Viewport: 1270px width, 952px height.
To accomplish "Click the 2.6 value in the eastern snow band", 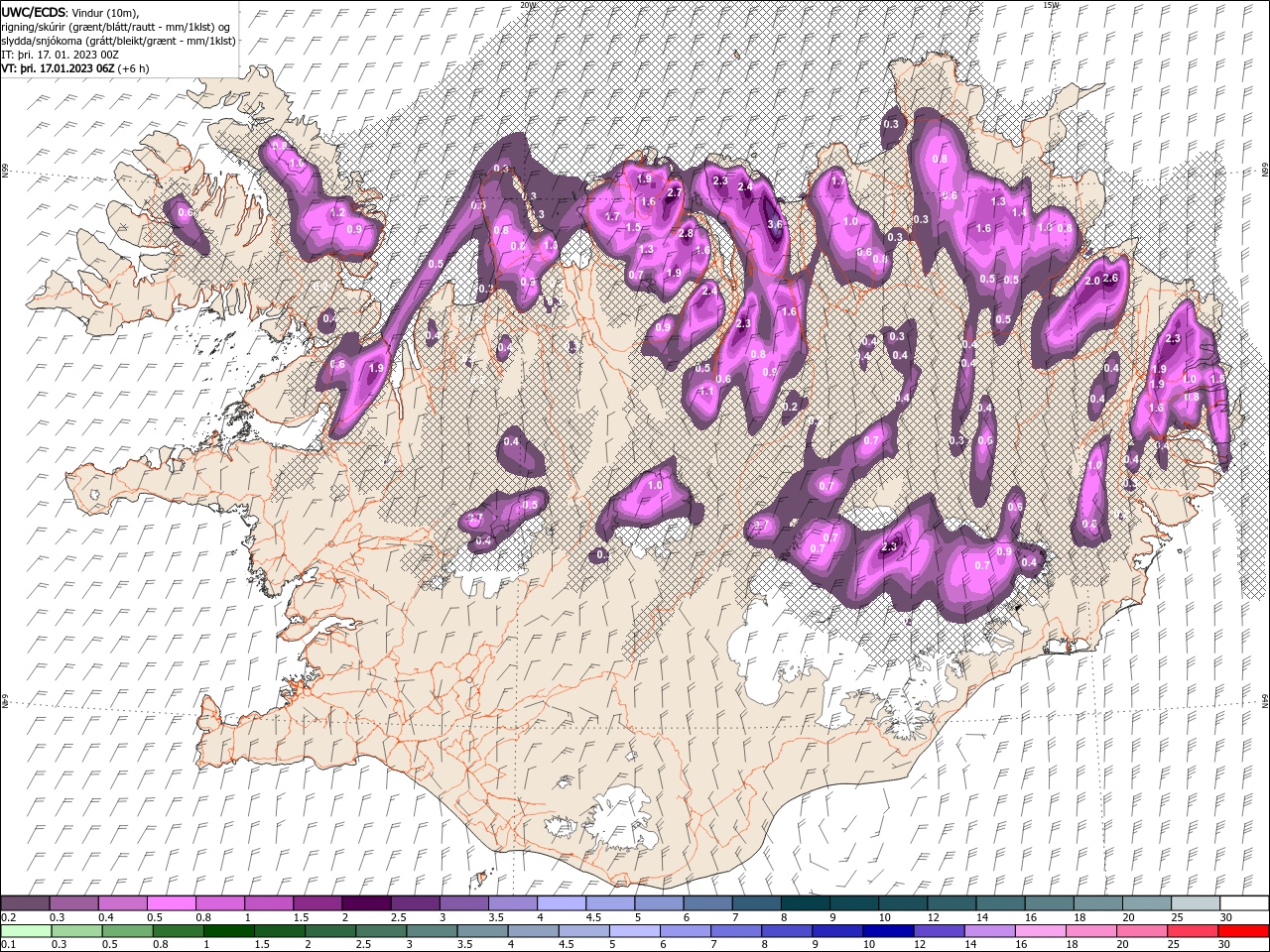I will (1110, 279).
